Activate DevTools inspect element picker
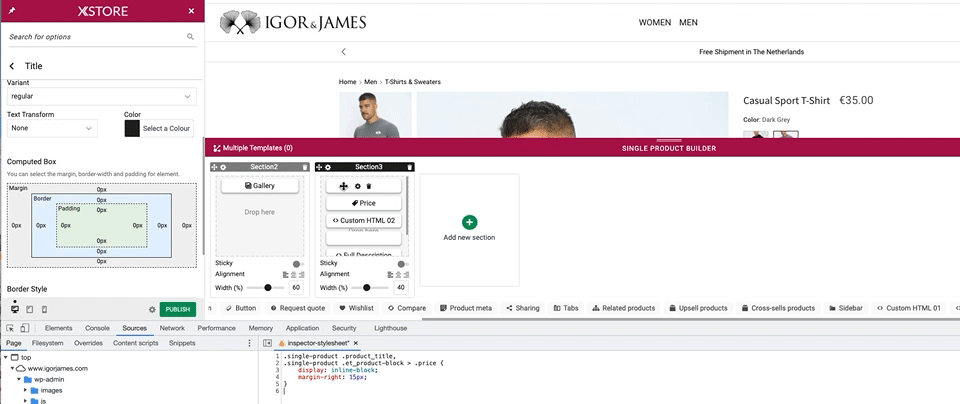 tap(12, 328)
